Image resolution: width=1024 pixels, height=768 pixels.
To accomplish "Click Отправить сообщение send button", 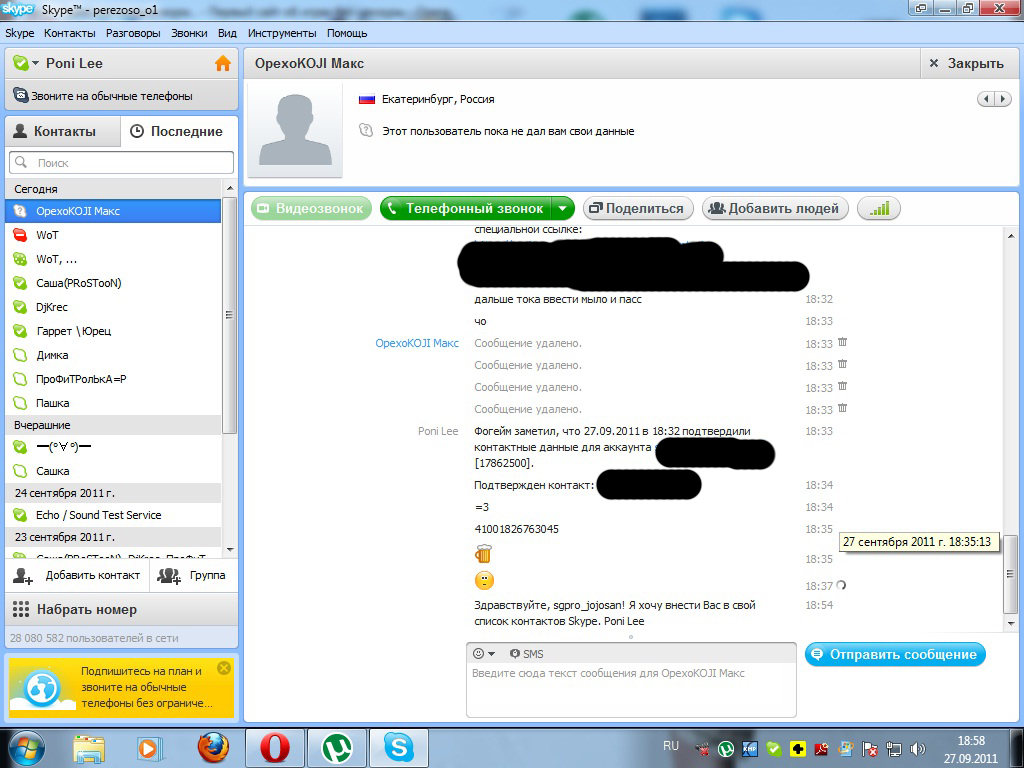I will click(895, 654).
